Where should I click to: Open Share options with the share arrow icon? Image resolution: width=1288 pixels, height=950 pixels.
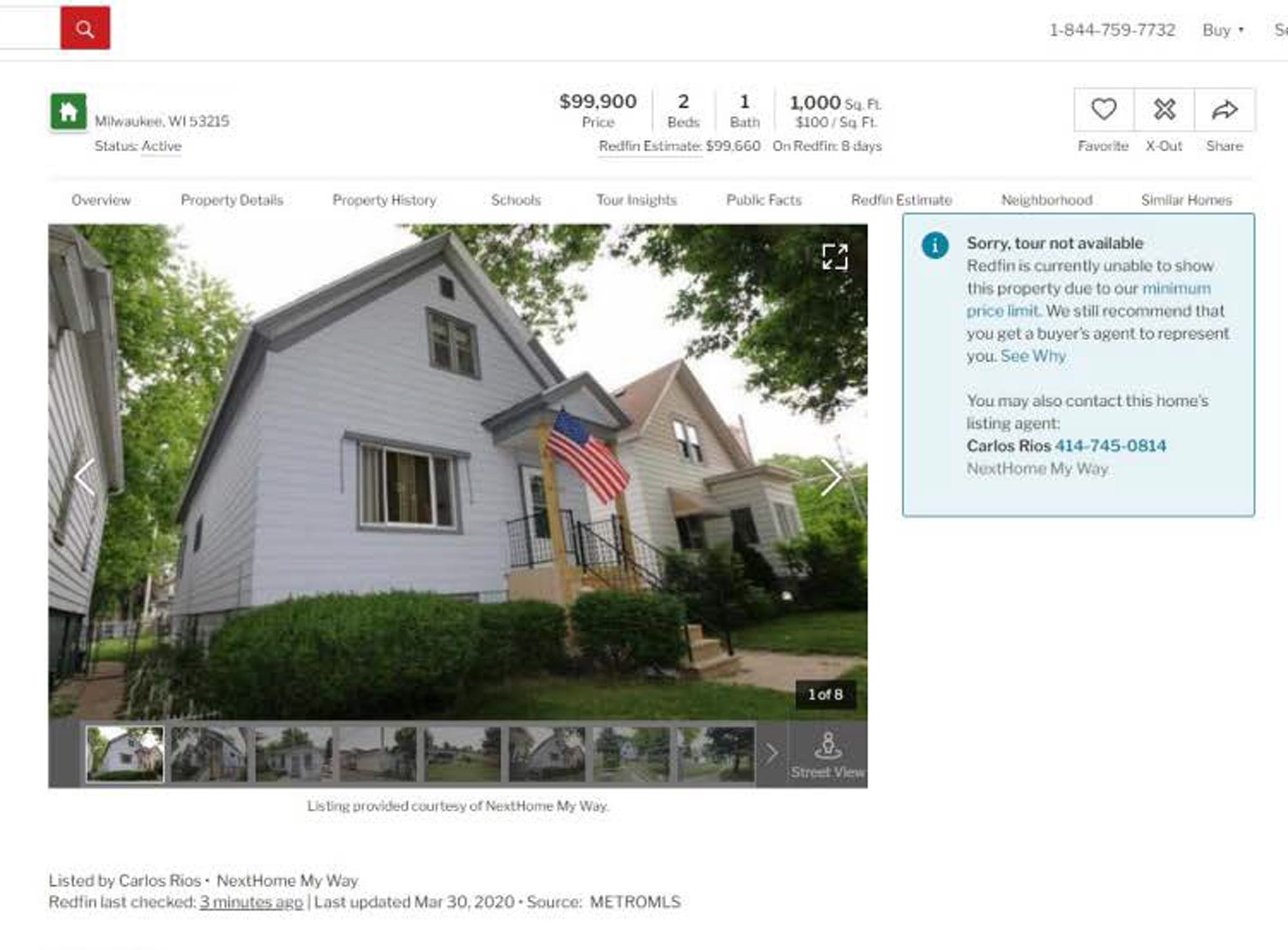pos(1224,111)
